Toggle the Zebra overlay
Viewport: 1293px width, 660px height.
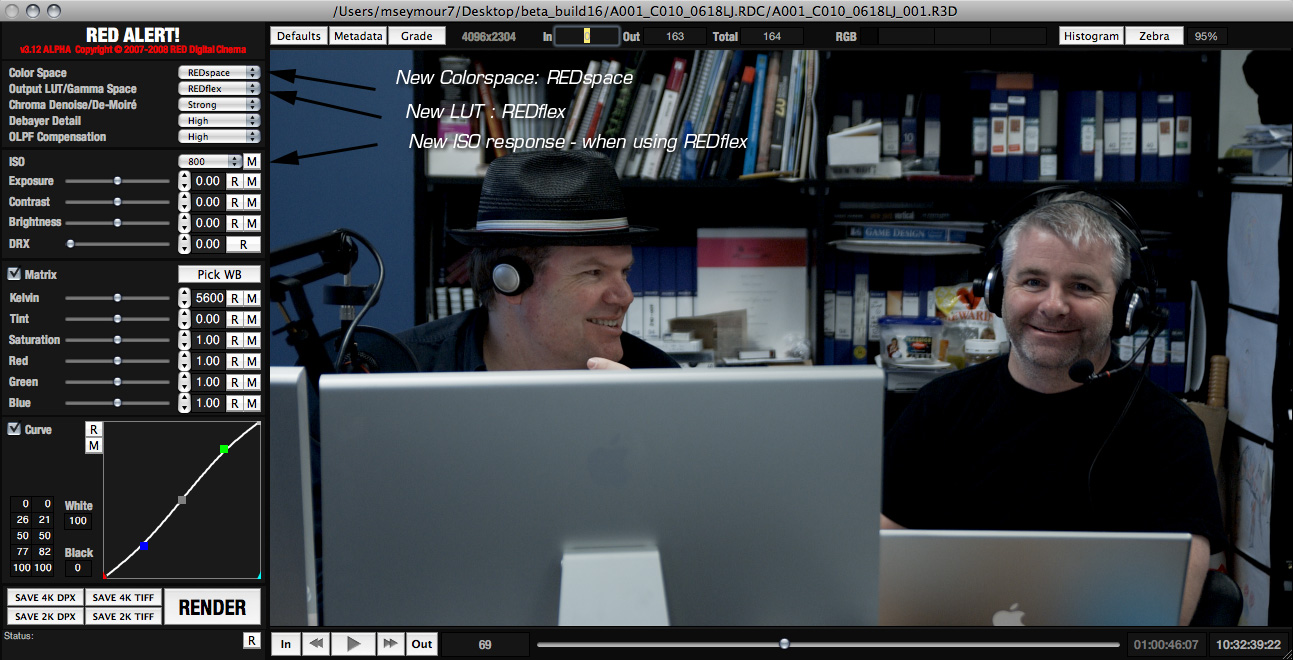pyautogui.click(x=1153, y=36)
